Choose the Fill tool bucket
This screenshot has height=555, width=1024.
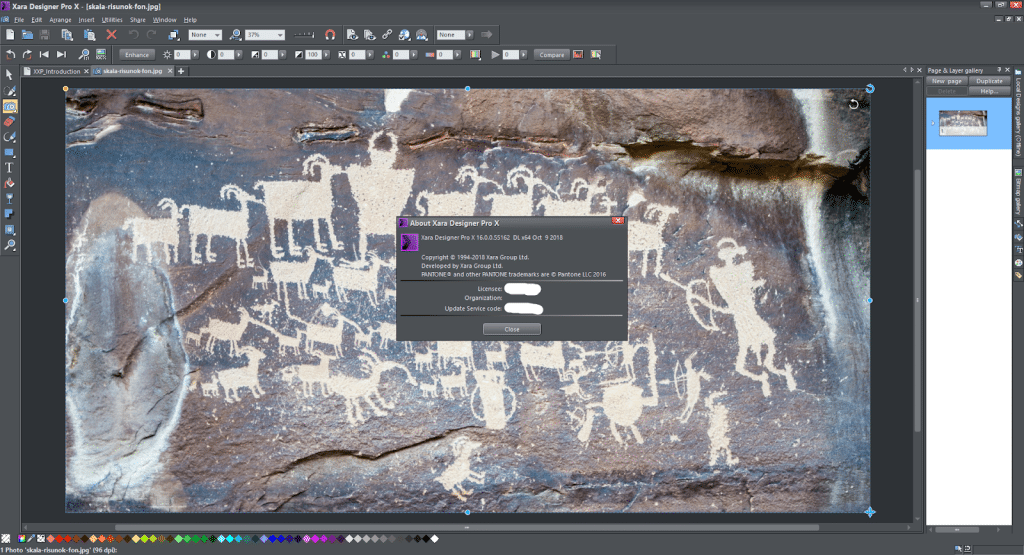click(9, 183)
